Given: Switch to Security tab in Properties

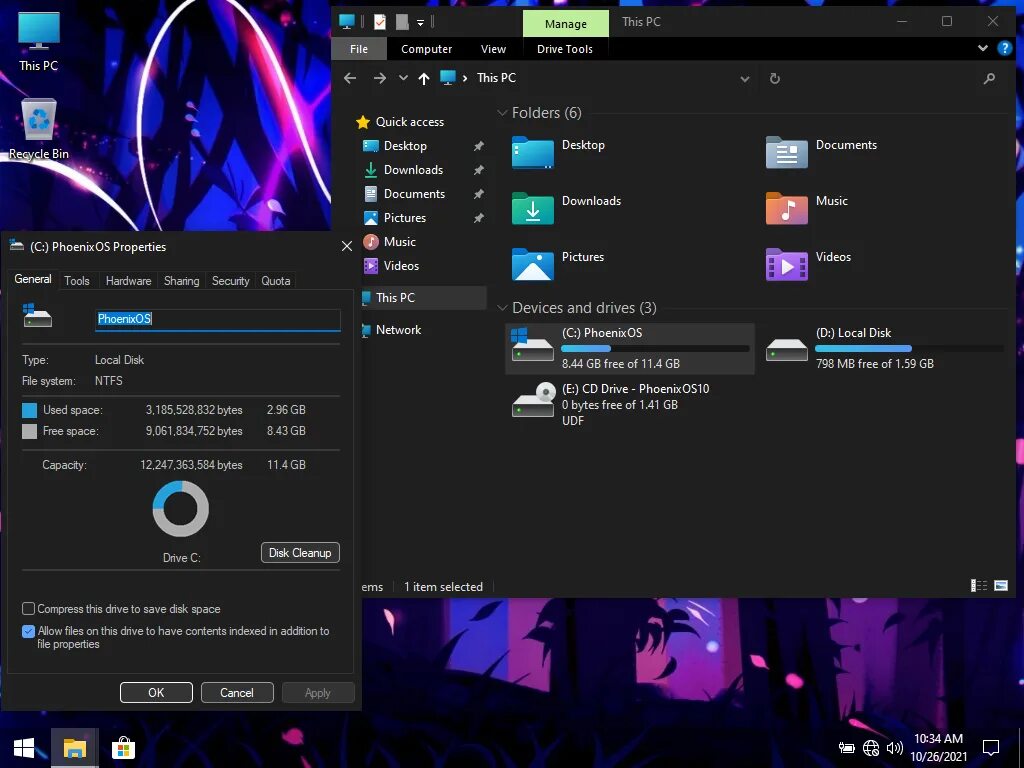Looking at the screenshot, I should pyautogui.click(x=231, y=281).
